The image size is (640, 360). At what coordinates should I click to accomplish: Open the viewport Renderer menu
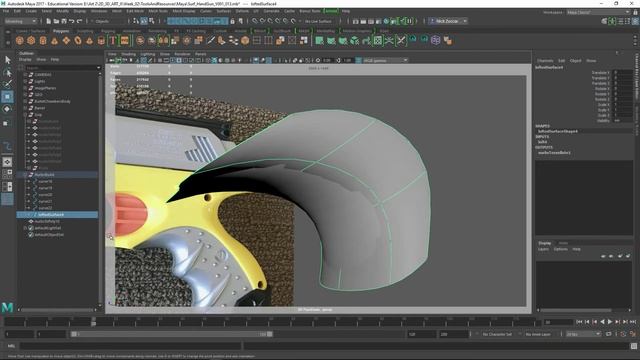(182, 54)
